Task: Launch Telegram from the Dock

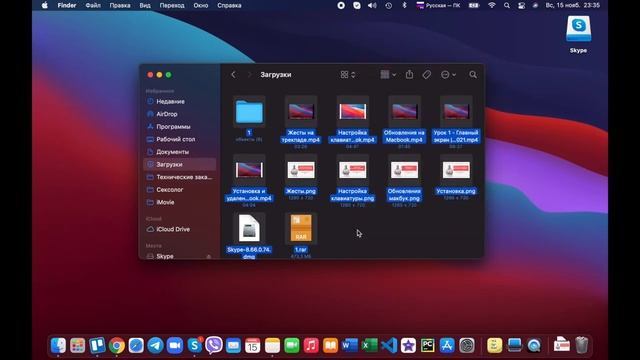Action: [156, 345]
